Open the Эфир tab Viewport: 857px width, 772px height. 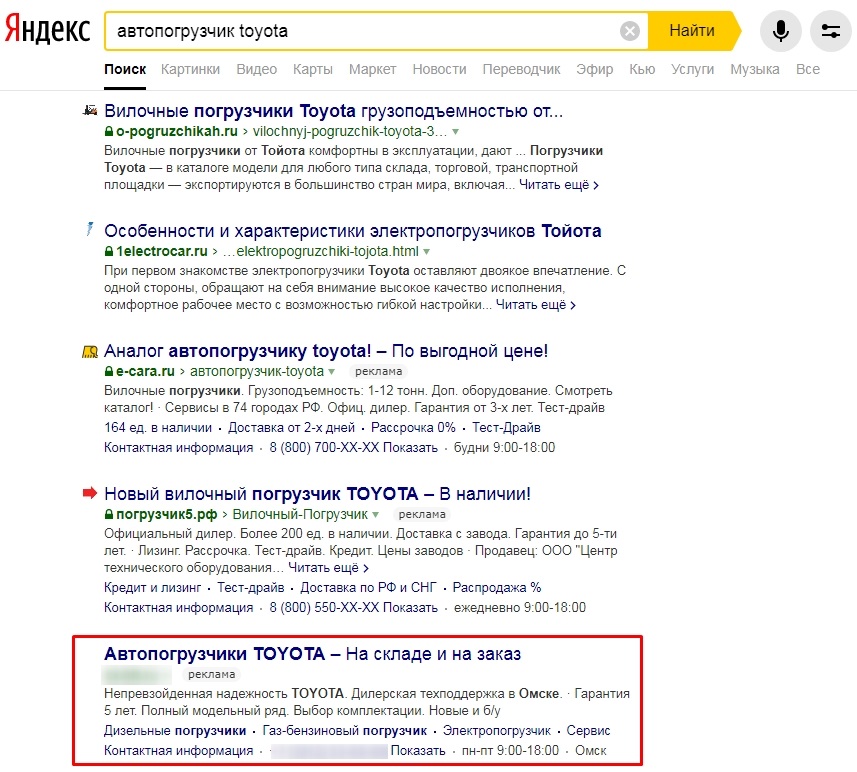coord(595,69)
